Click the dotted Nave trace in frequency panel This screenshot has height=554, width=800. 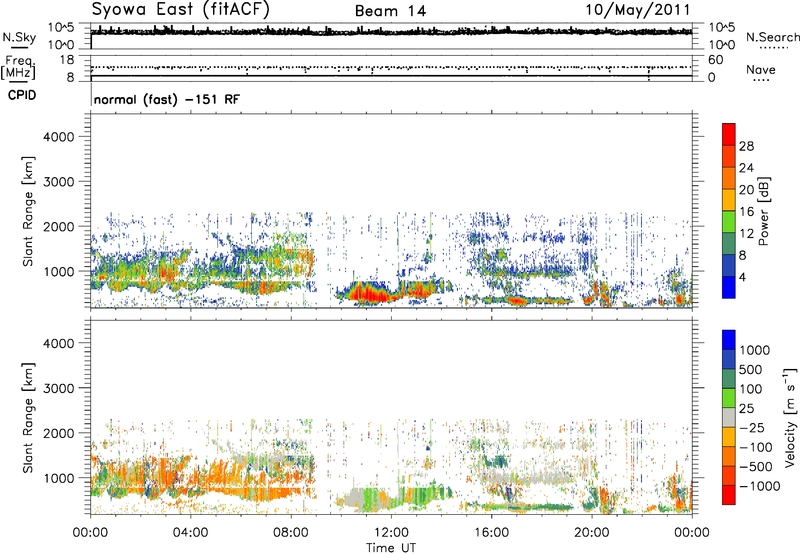(391, 67)
